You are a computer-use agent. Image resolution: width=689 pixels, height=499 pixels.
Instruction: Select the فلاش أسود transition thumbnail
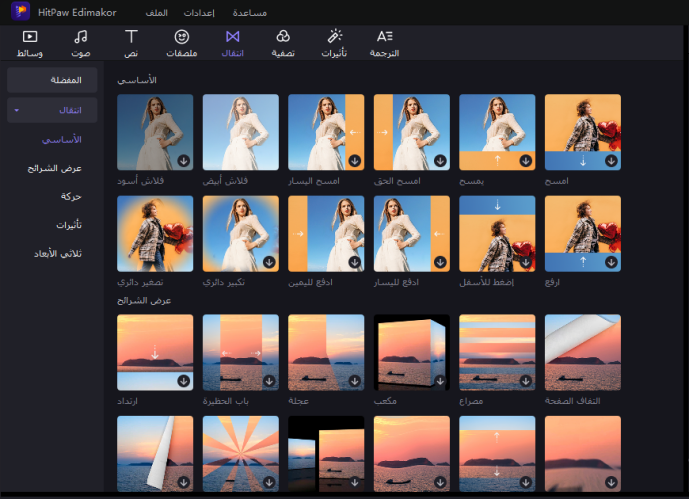pyautogui.click(x=155, y=132)
